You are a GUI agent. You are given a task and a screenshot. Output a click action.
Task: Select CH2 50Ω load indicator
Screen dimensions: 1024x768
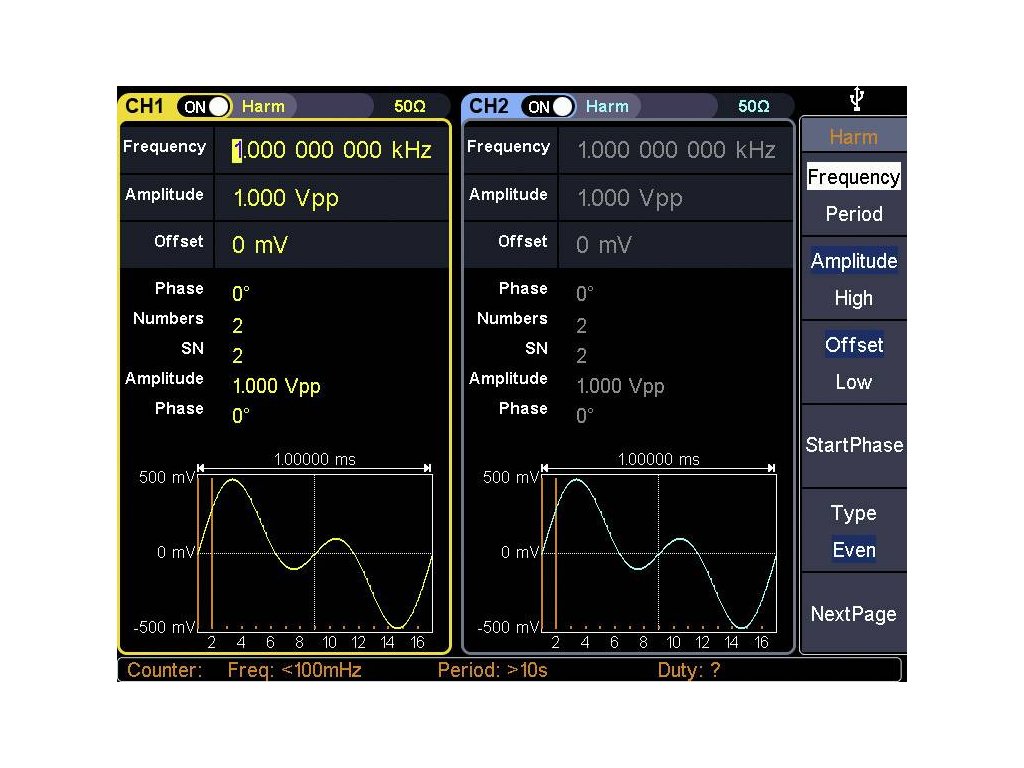pos(753,106)
